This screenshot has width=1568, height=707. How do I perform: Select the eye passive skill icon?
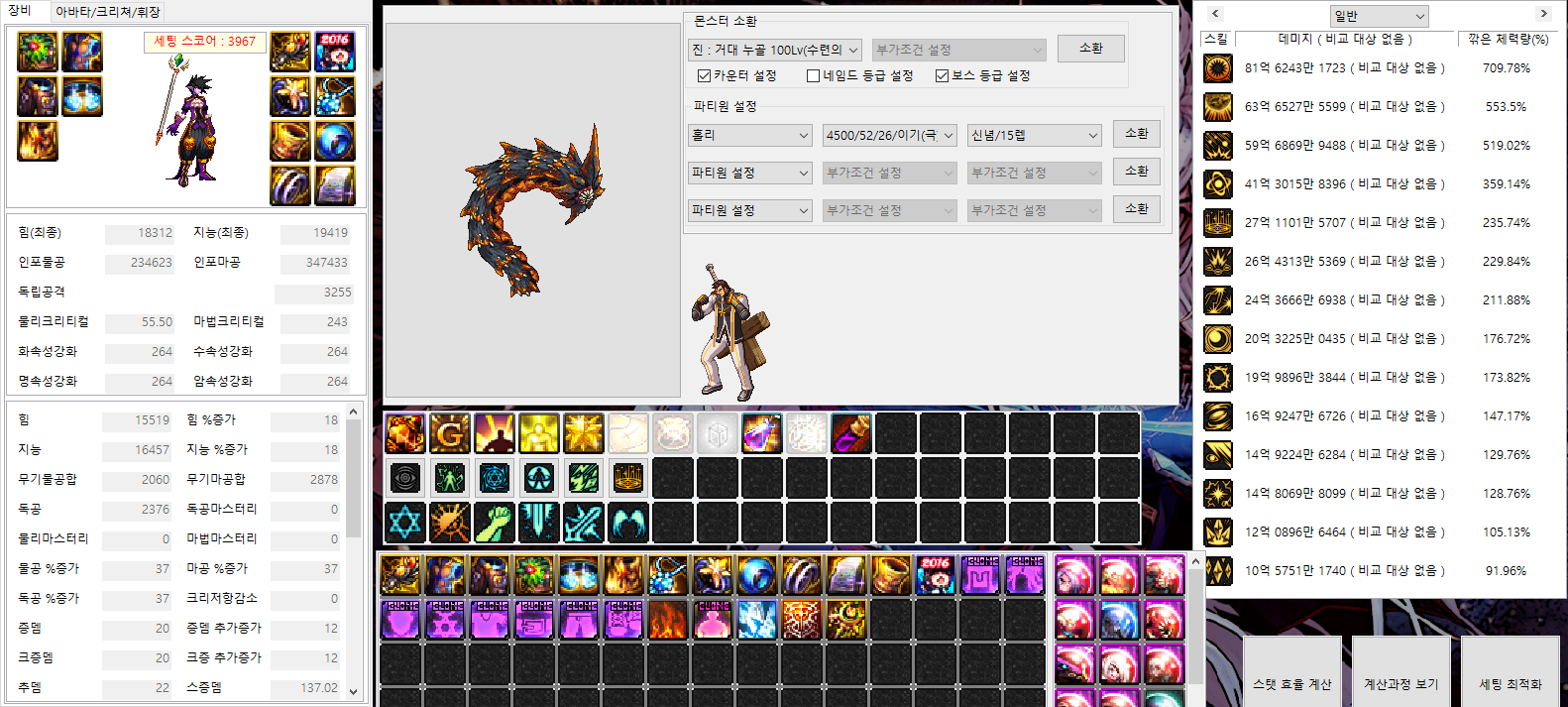pyautogui.click(x=404, y=478)
